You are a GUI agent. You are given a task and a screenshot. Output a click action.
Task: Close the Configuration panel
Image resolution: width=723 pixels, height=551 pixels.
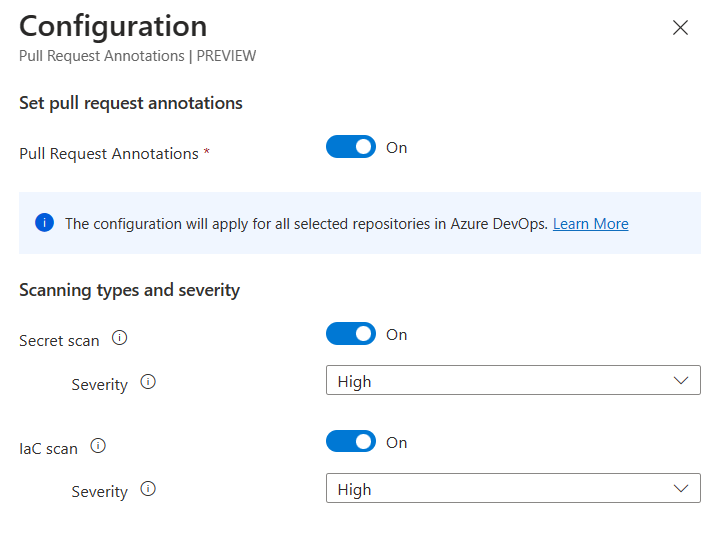(x=680, y=28)
